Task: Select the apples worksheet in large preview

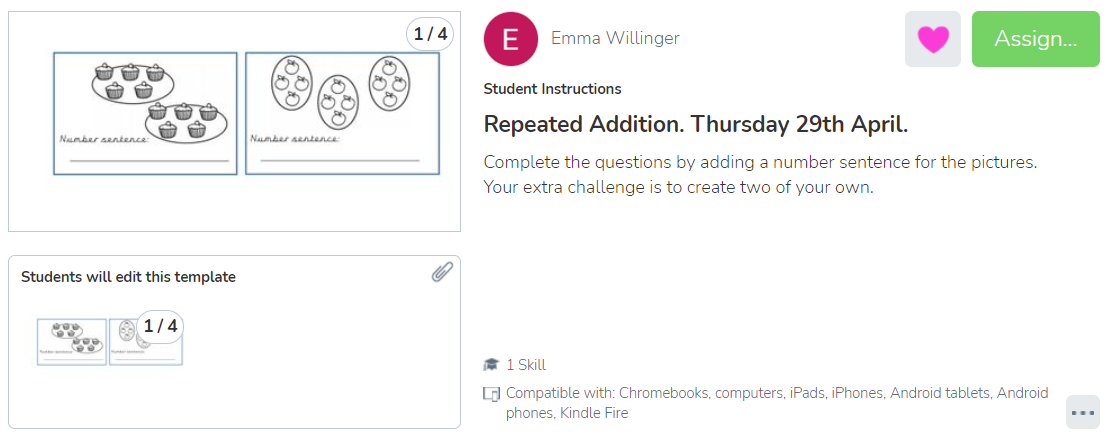Action: coord(342,113)
